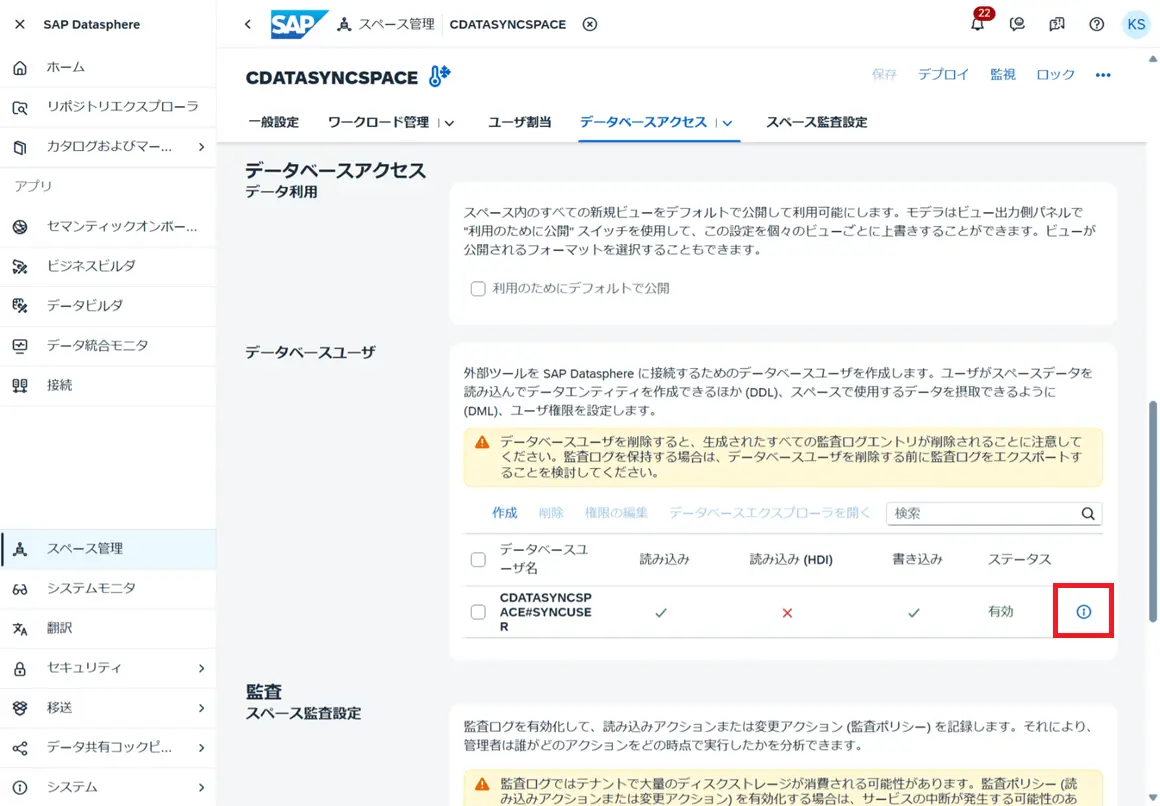
Task: Open データ共有コックピ... entry
Action: (x=108, y=748)
